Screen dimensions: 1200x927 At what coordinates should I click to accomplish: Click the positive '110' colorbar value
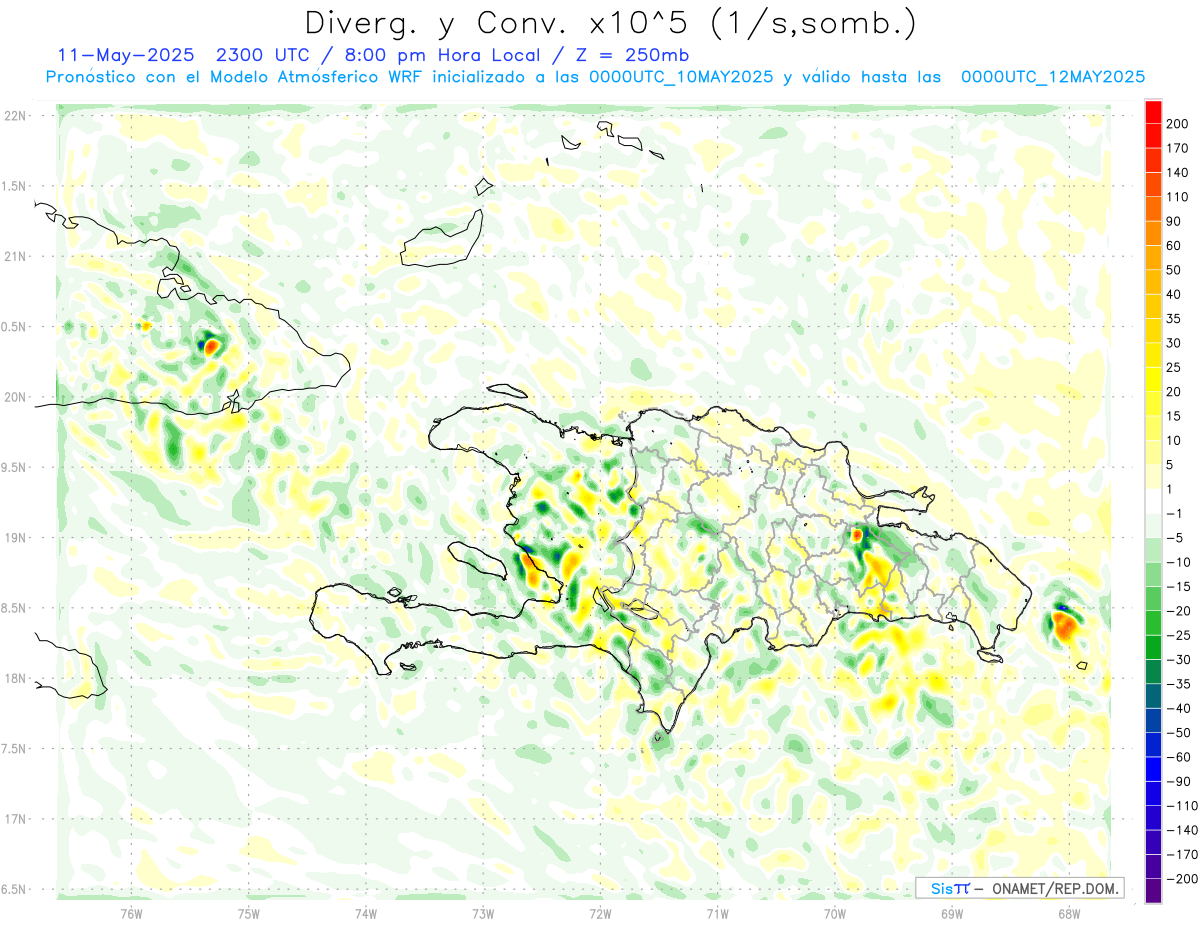click(1179, 197)
